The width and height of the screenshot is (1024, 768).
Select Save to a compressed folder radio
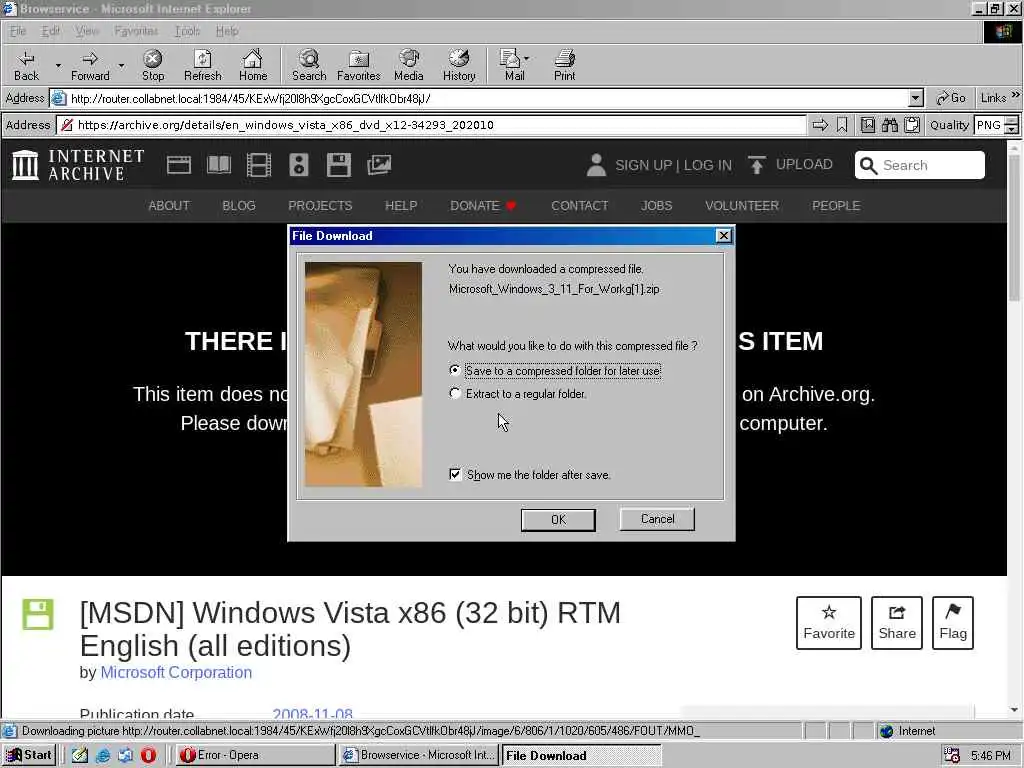click(x=455, y=370)
